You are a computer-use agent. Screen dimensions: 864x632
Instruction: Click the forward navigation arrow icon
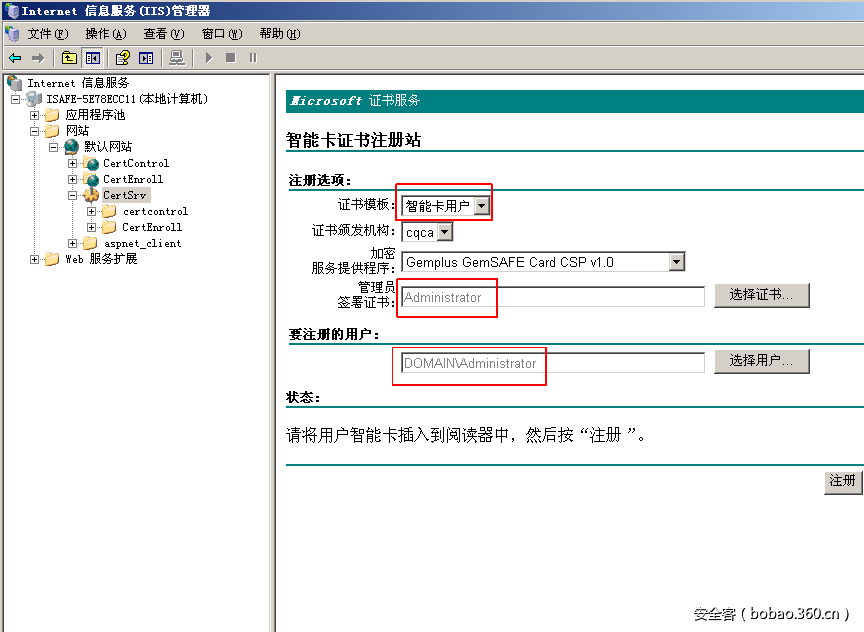click(40, 57)
